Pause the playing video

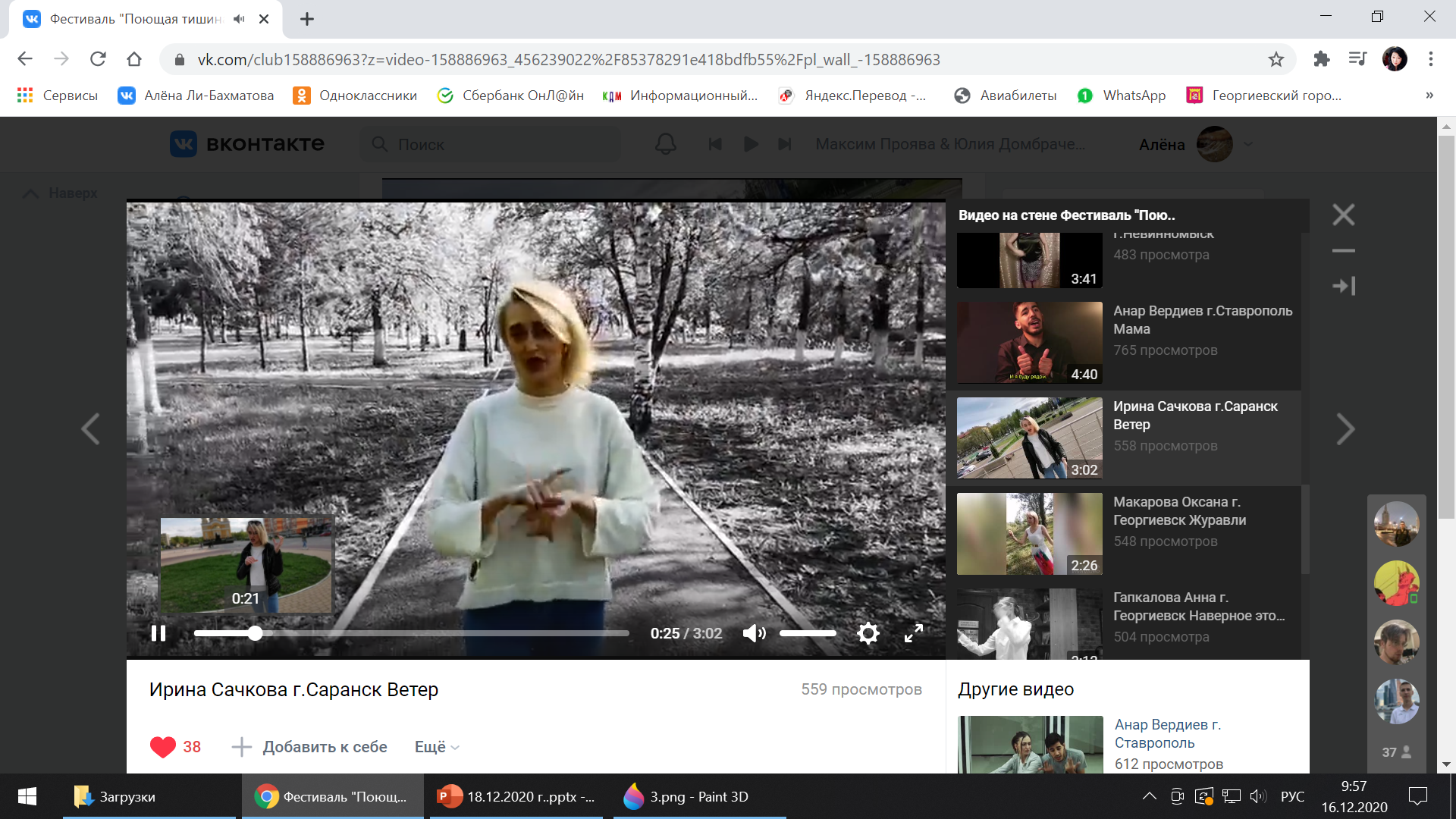pyautogui.click(x=158, y=633)
